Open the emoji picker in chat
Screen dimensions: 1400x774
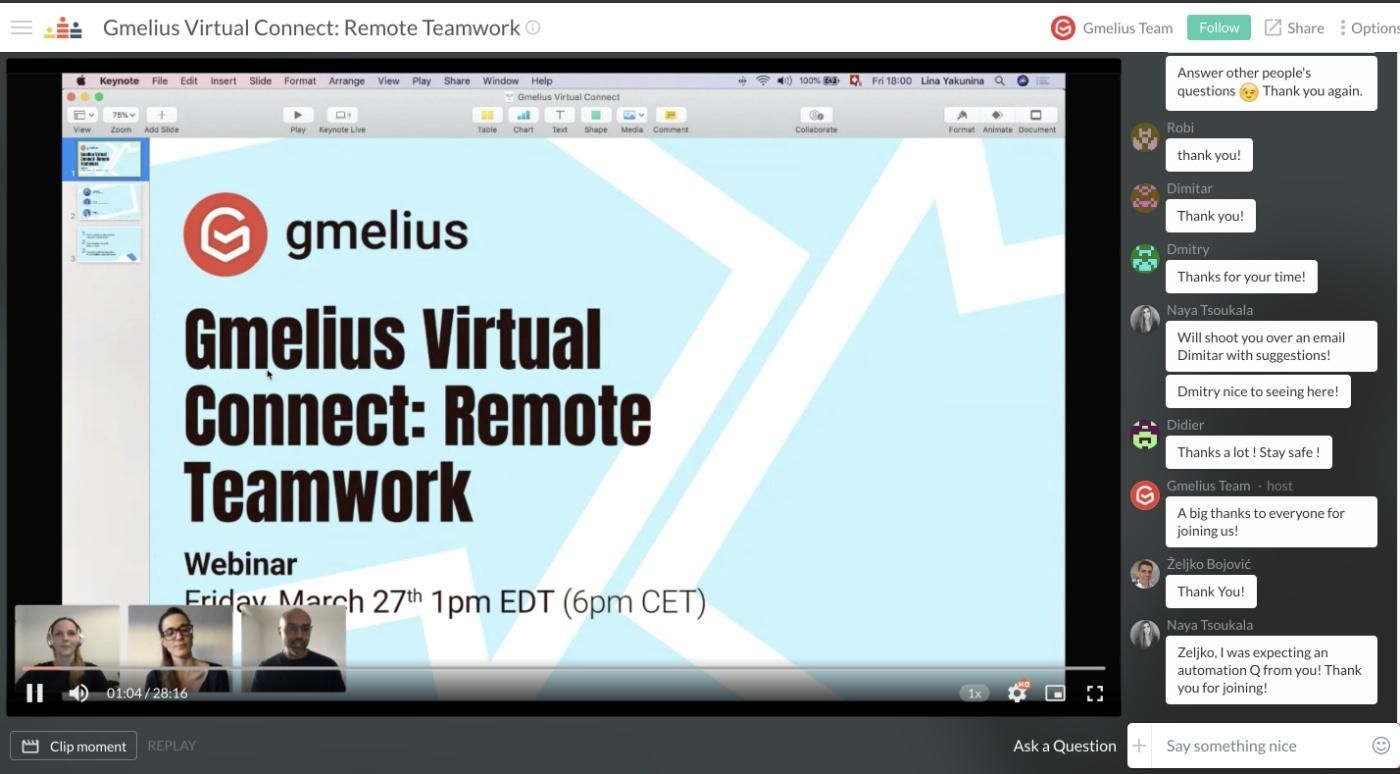pos(1381,745)
